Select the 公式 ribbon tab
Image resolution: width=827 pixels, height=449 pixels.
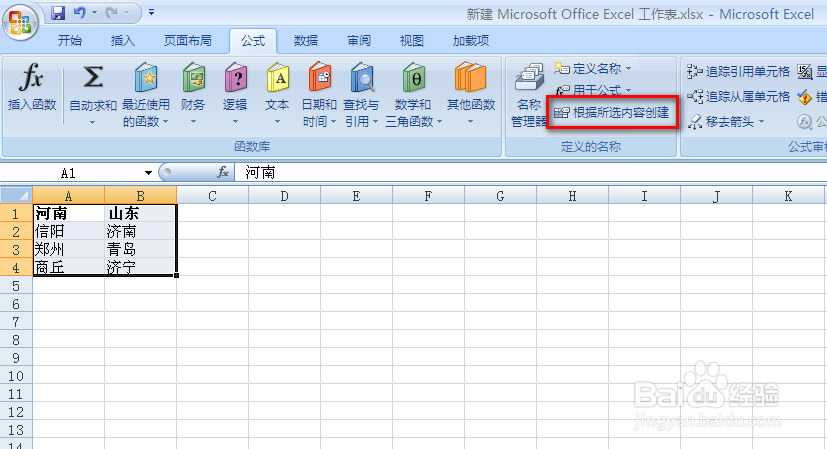click(x=253, y=41)
